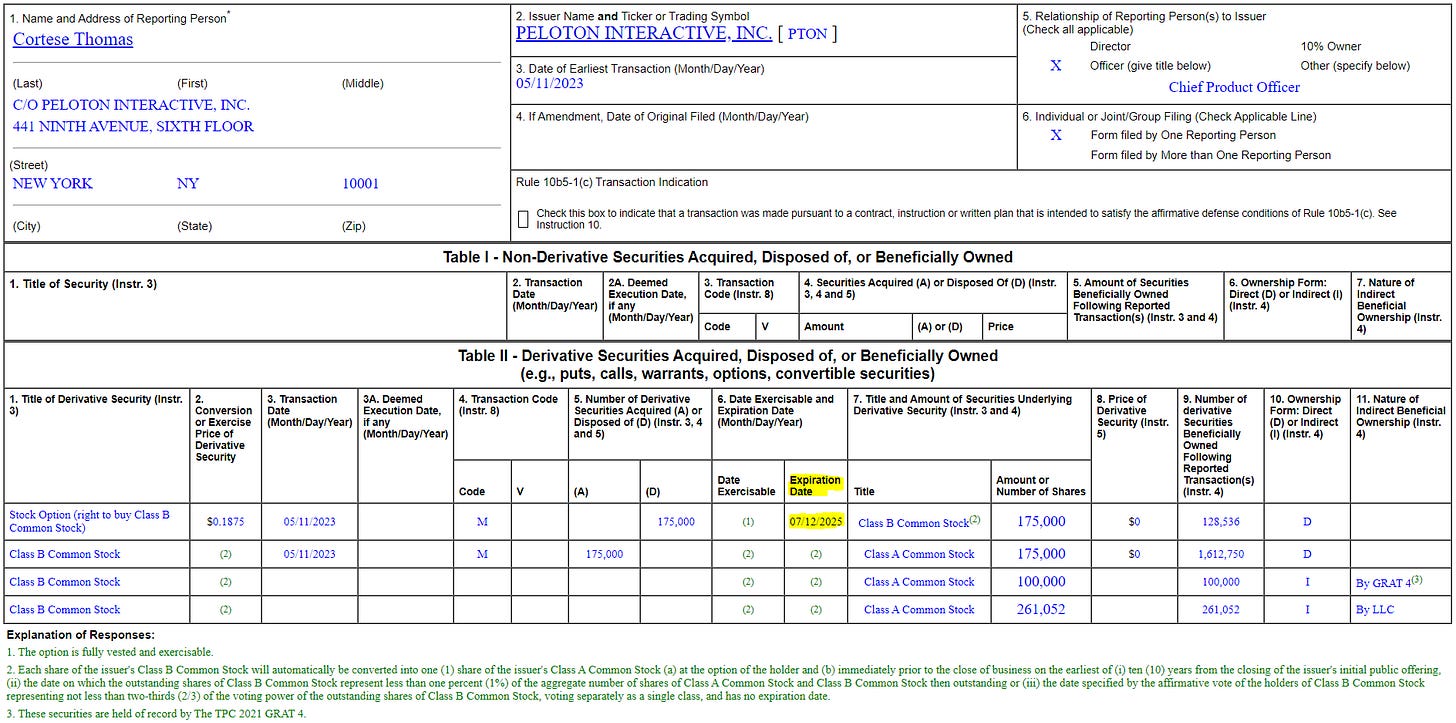The width and height of the screenshot is (1456, 723).
Task: Click 100,000 in the Amount or Number of Shares column
Action: coord(1041,581)
